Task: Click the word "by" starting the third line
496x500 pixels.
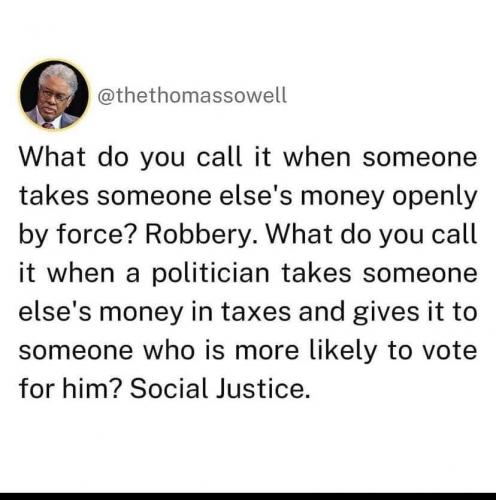Action: (x=34, y=235)
